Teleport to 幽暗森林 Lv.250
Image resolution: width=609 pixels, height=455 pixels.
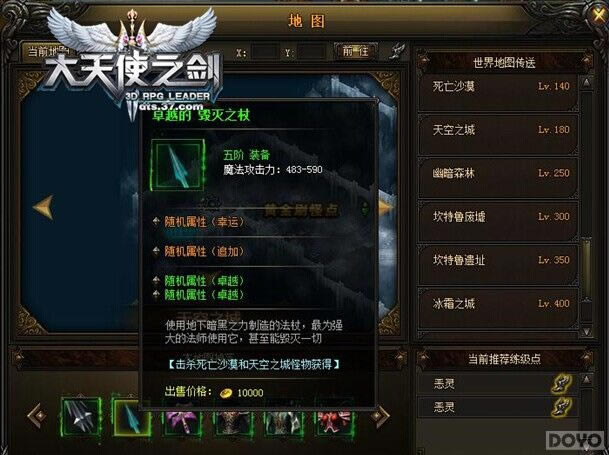point(499,178)
